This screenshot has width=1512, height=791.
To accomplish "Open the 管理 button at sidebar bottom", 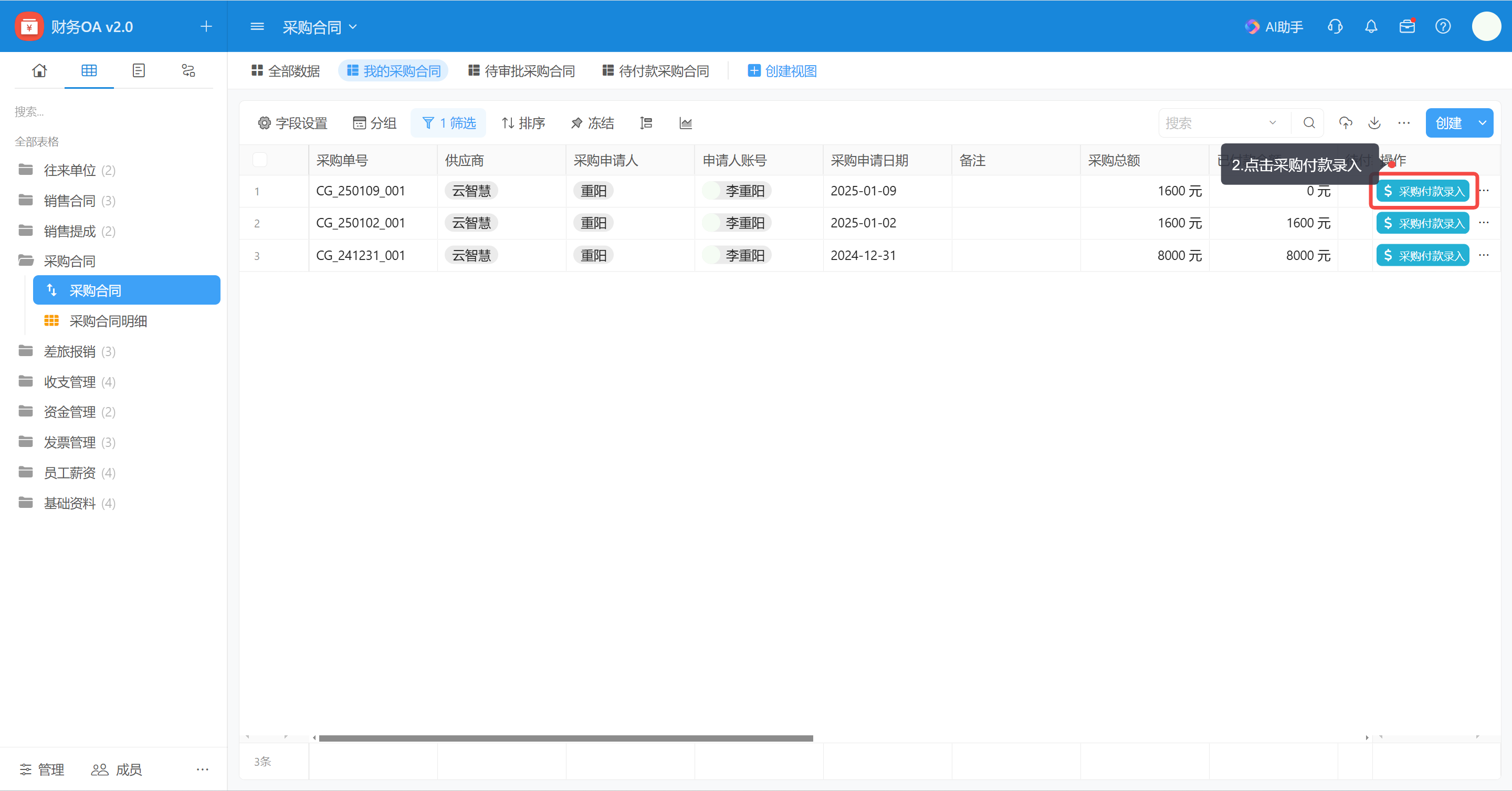I will [x=41, y=769].
